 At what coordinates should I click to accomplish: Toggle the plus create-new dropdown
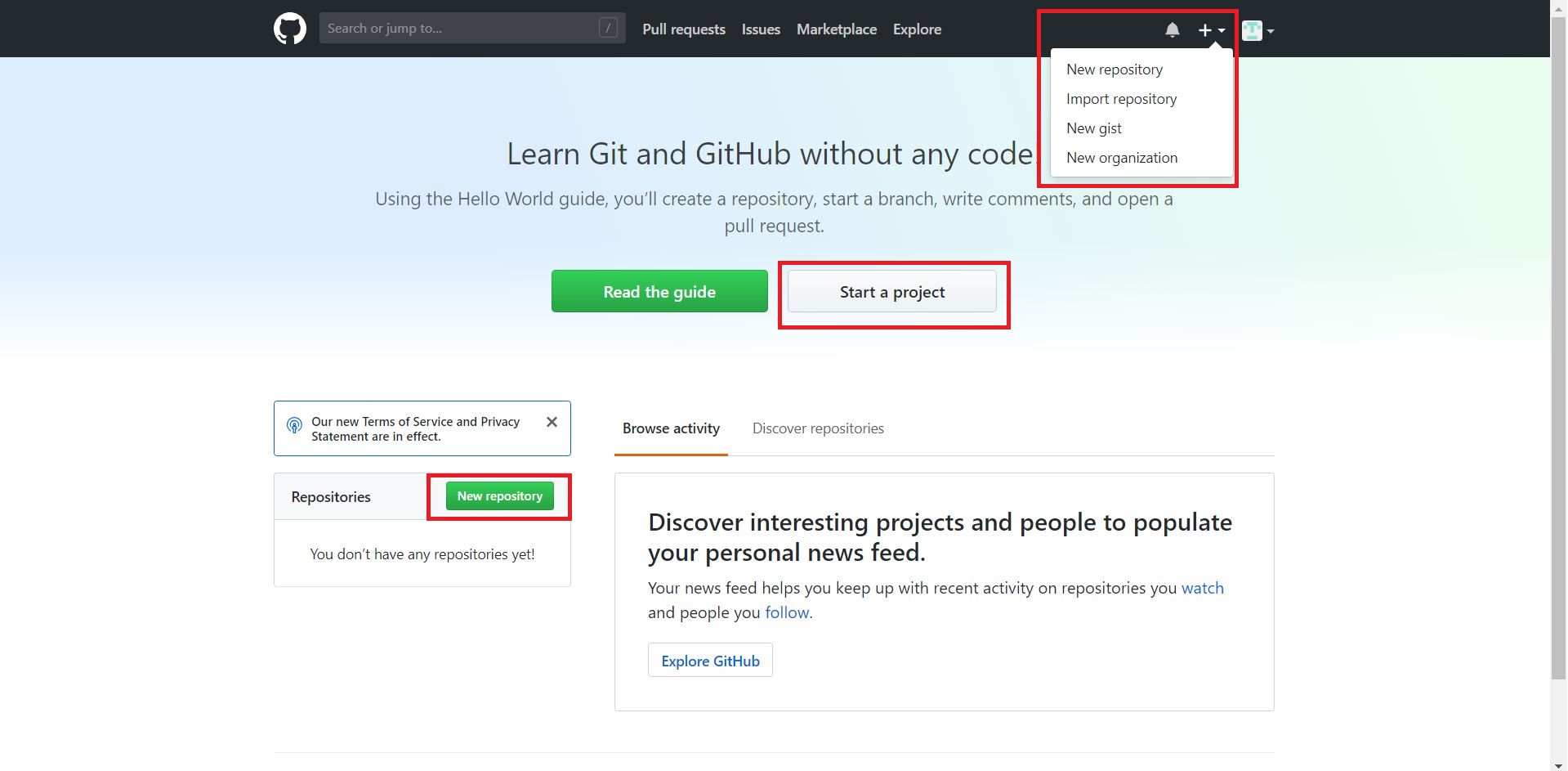click(x=1211, y=30)
